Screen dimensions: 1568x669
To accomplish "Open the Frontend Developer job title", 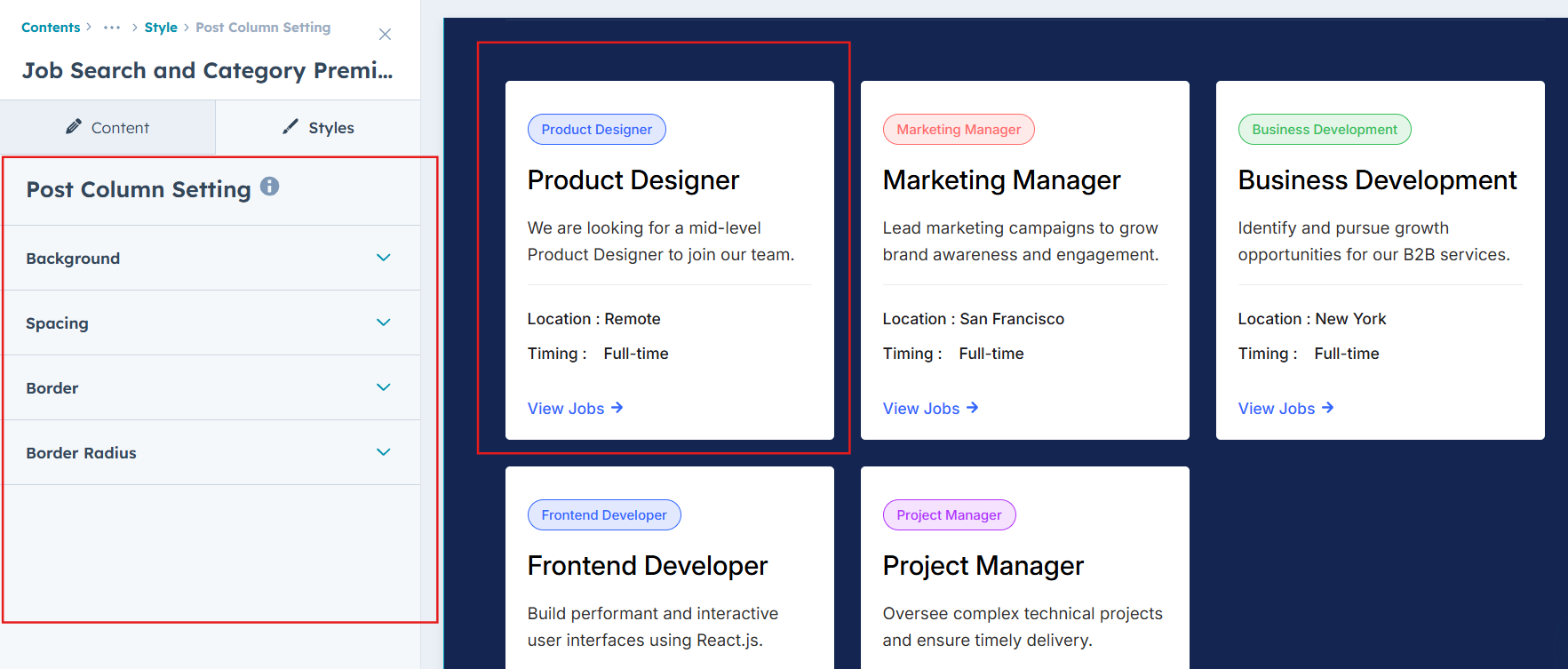I will coord(648,566).
